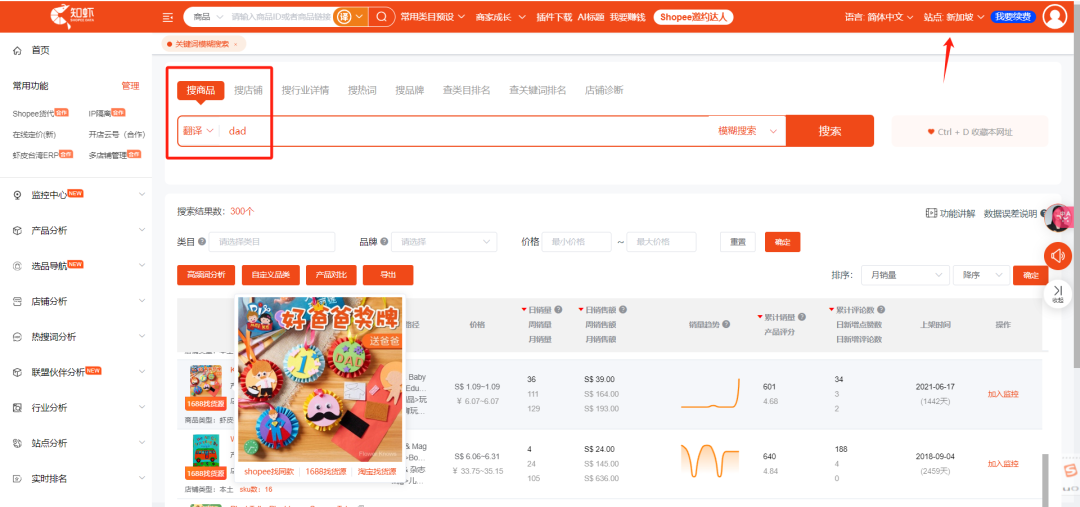Click help icon next to 类目 label

coord(202,242)
